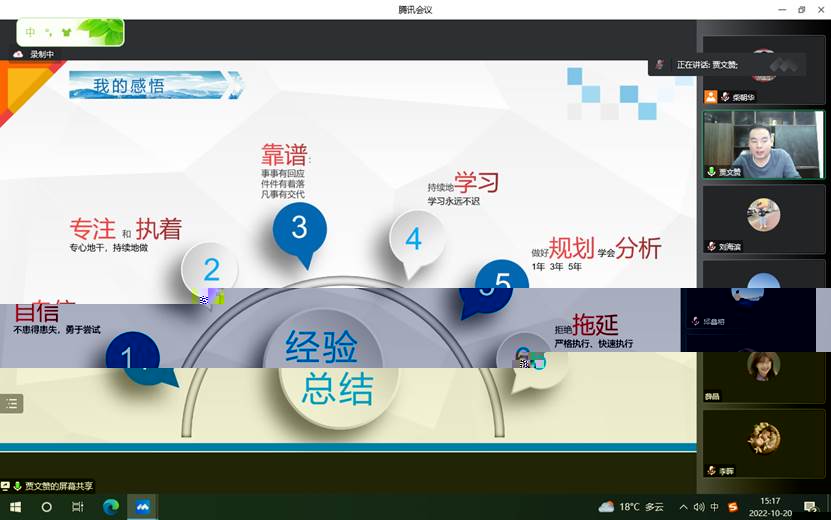Open the Cortana search circle on the taskbar
831x520 pixels.
pos(47,507)
